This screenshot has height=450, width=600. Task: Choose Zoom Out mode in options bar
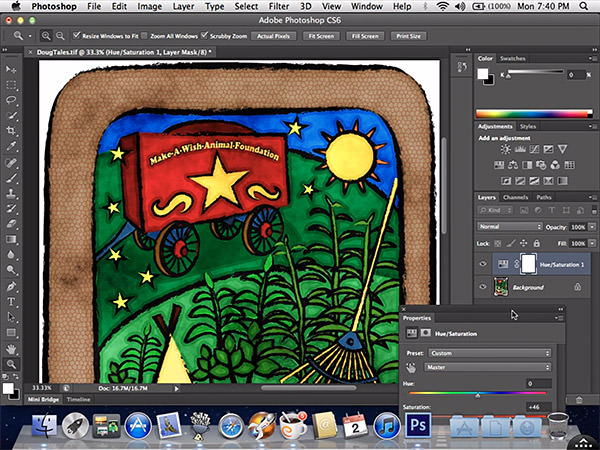(x=60, y=36)
